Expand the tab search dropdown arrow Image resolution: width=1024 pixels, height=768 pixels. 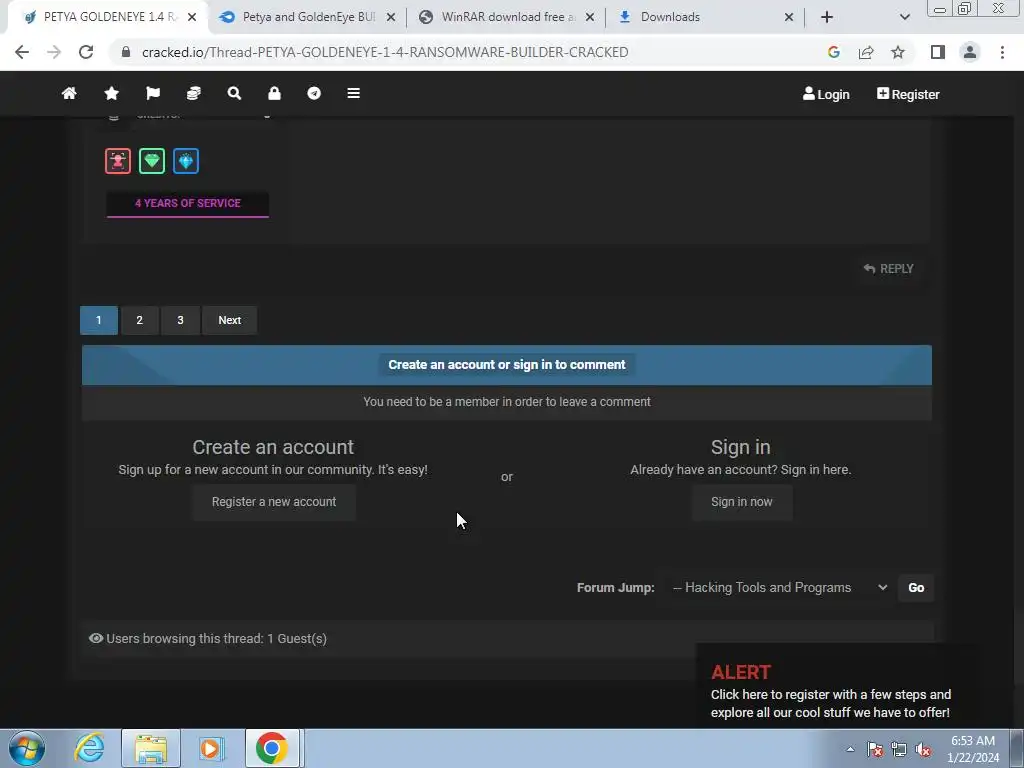904,17
